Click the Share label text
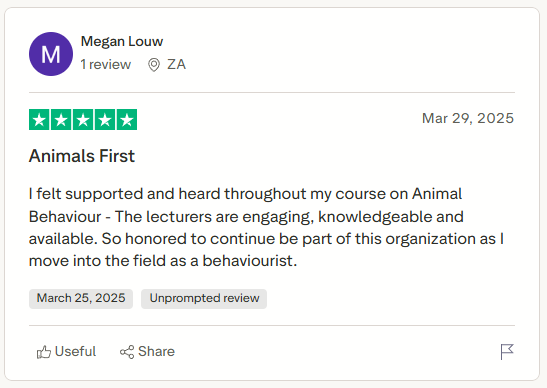Screen dimensions: 547x388 pos(156,352)
